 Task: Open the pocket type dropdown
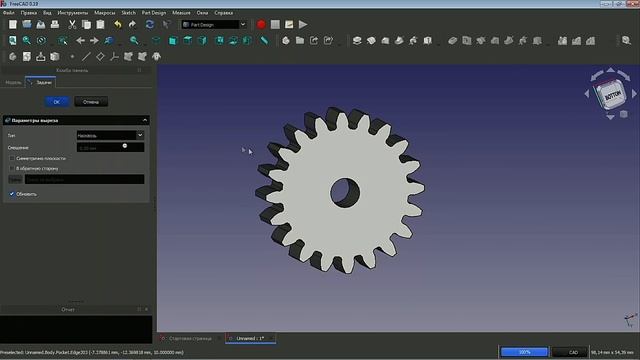pyautogui.click(x=110, y=135)
